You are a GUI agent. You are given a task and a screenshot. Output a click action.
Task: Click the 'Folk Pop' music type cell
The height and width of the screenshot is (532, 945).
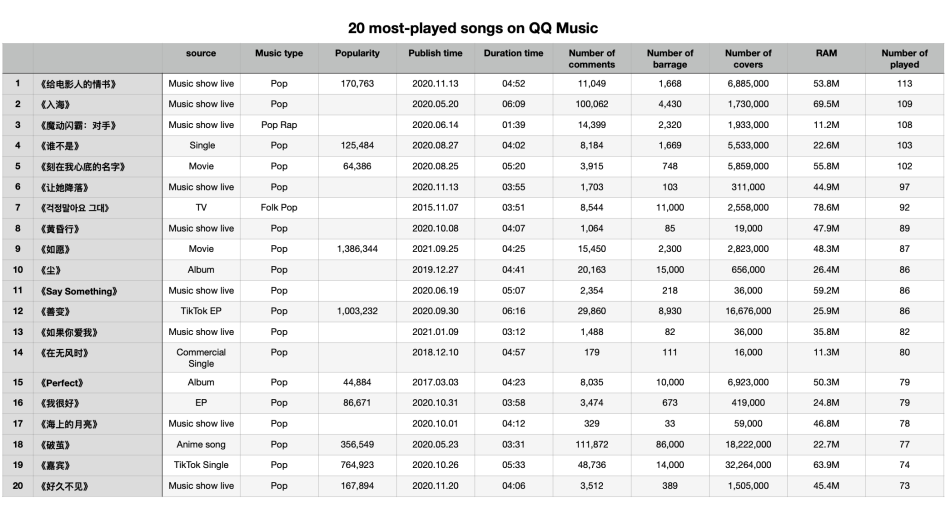[278, 207]
